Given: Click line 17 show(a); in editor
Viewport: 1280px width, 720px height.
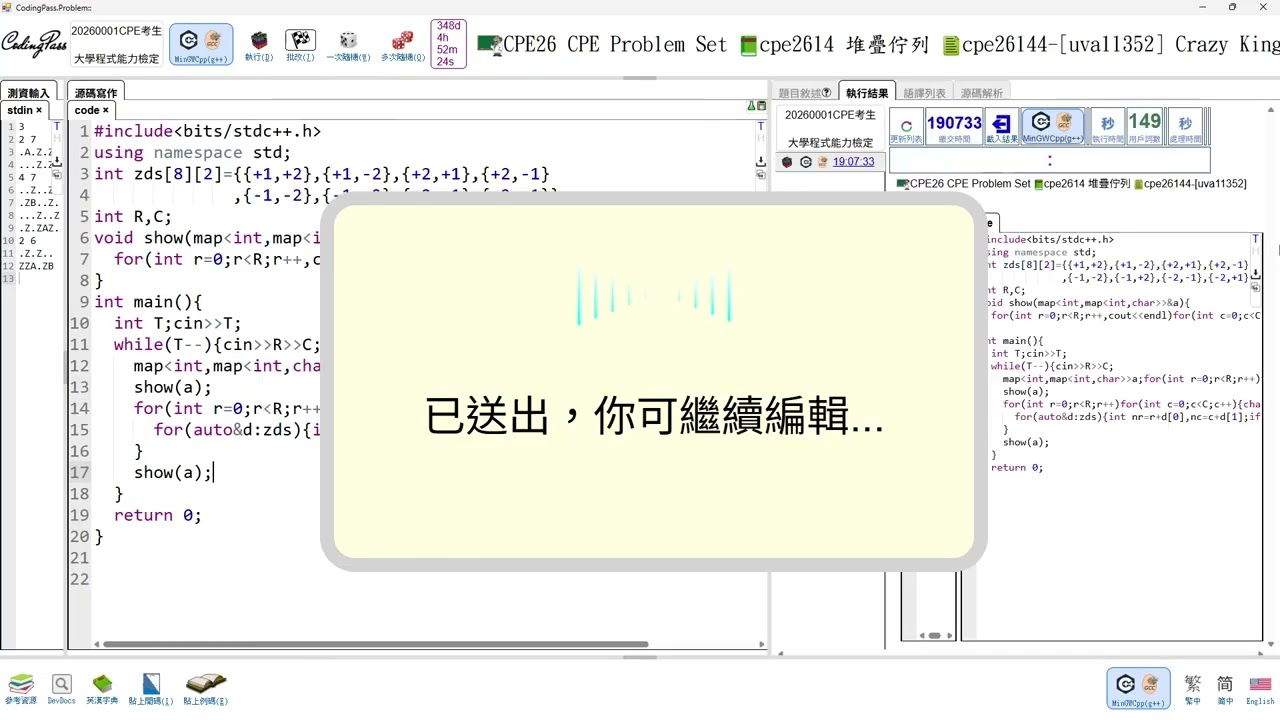Looking at the screenshot, I should coord(173,472).
